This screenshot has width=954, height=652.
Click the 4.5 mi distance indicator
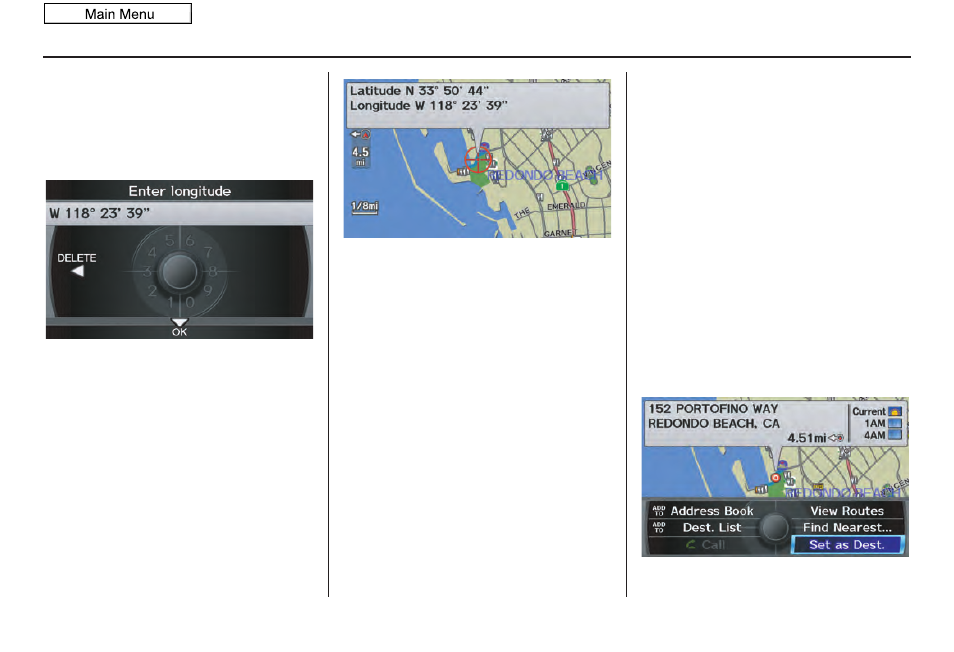(x=360, y=155)
